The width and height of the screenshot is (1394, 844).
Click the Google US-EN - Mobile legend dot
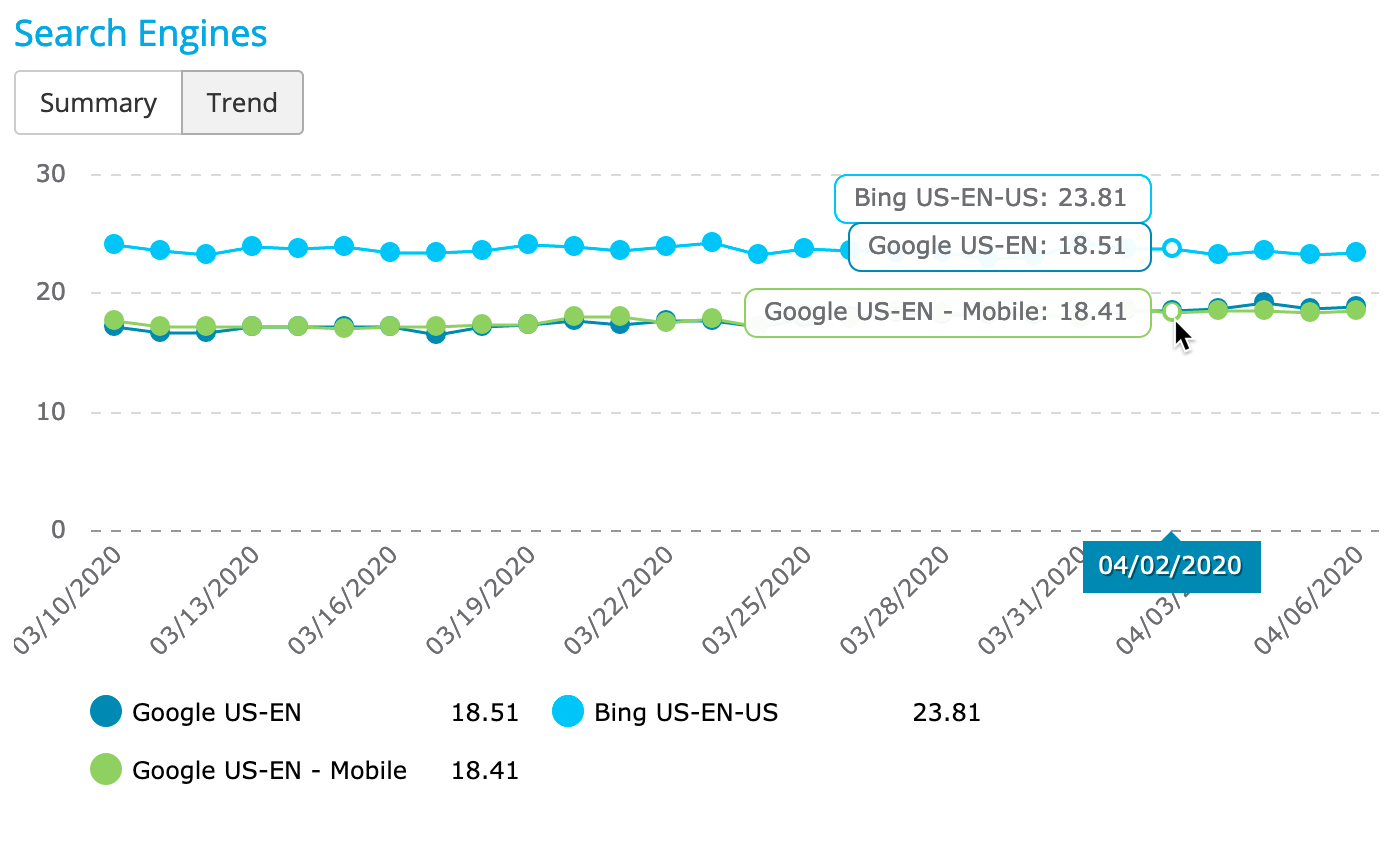tap(105, 771)
